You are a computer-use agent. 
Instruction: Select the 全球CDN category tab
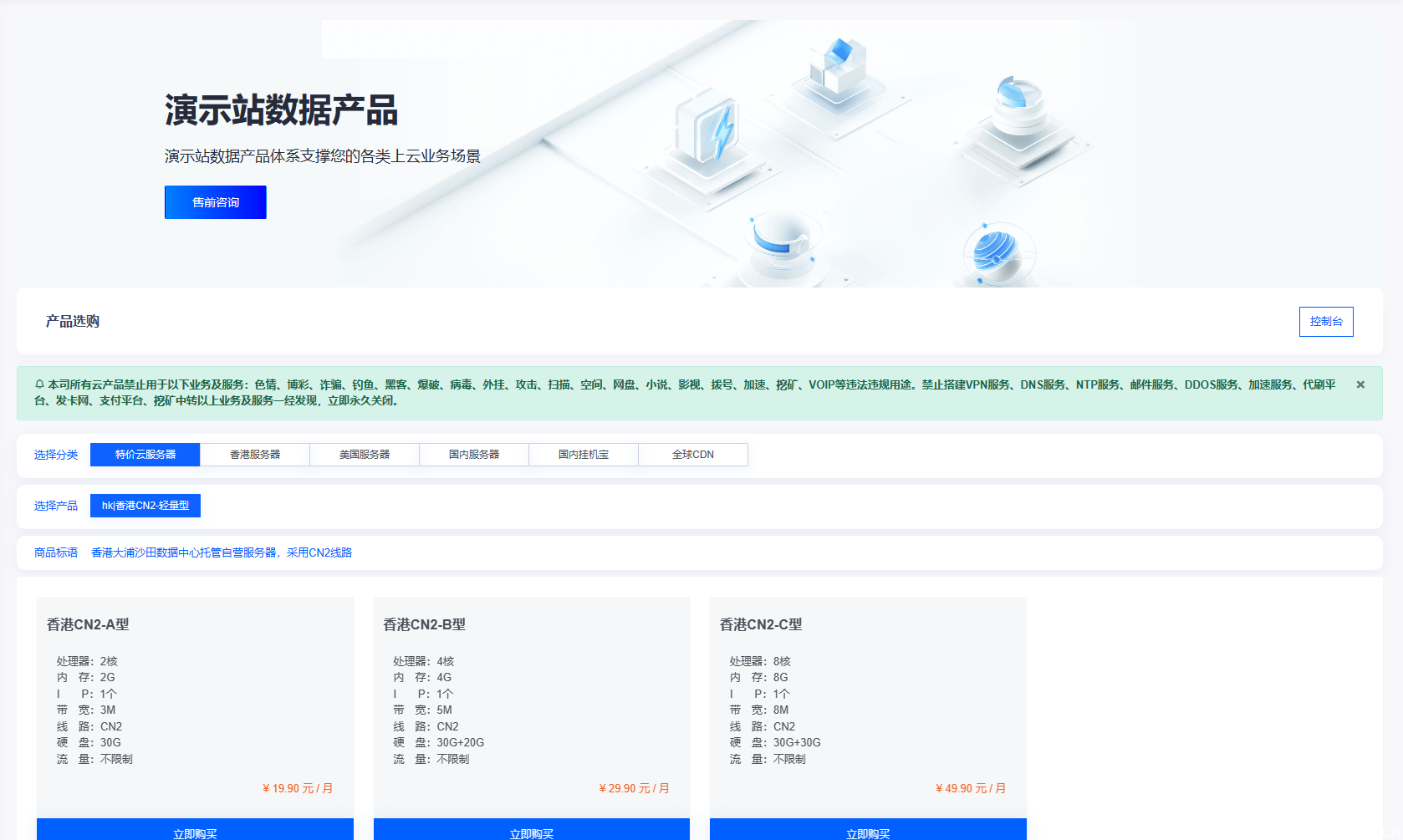point(693,455)
